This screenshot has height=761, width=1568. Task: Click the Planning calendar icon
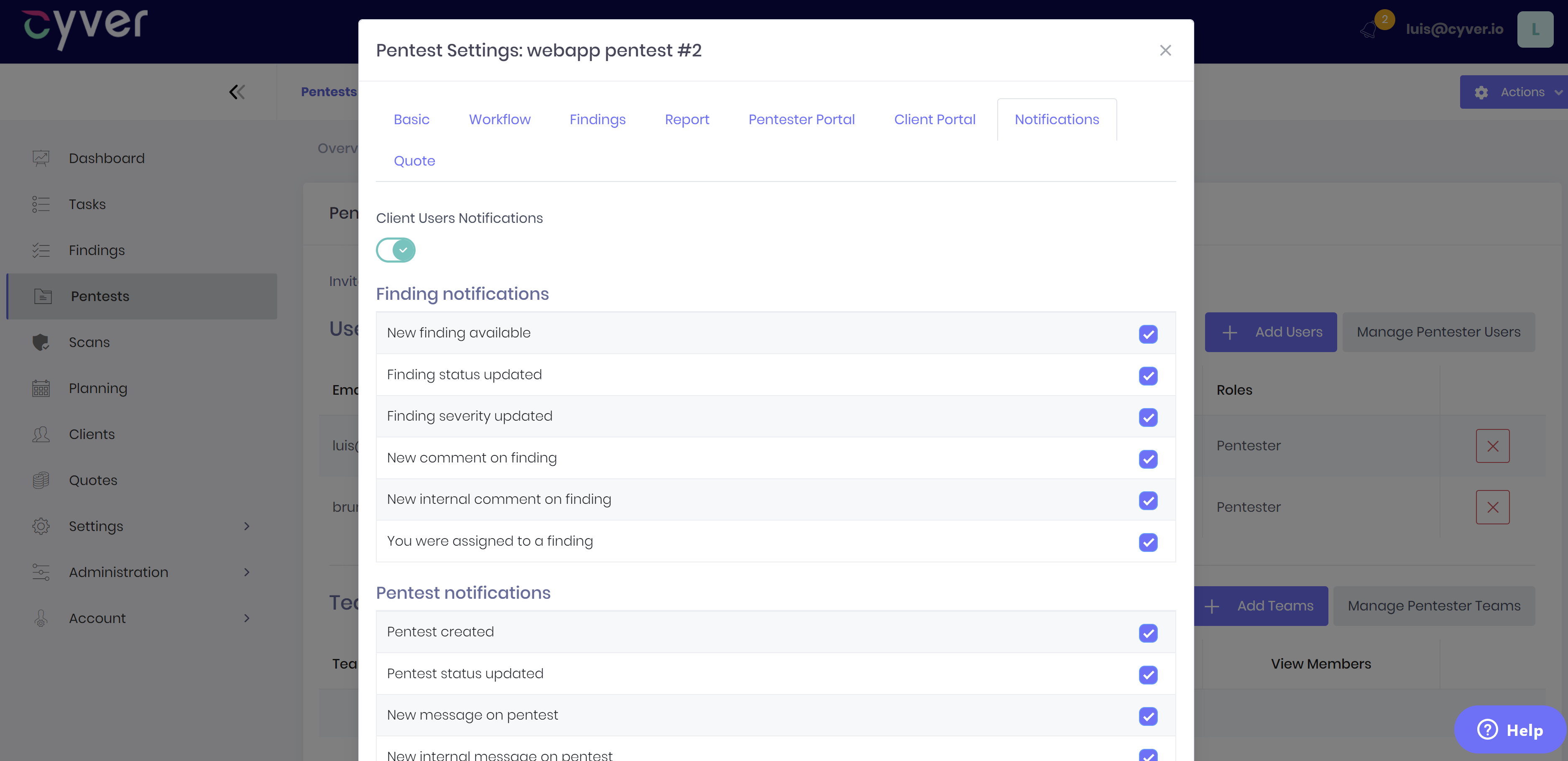point(41,388)
